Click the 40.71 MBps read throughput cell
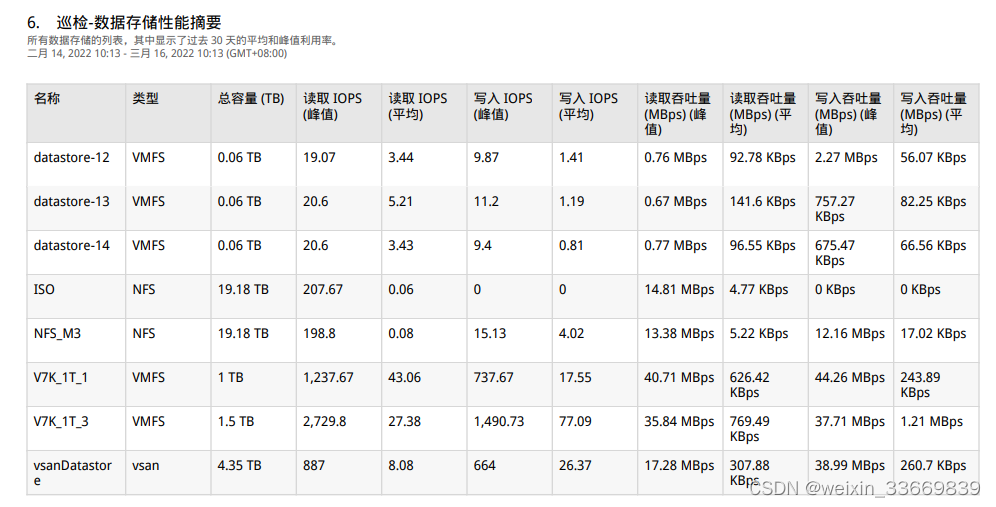 click(679, 377)
